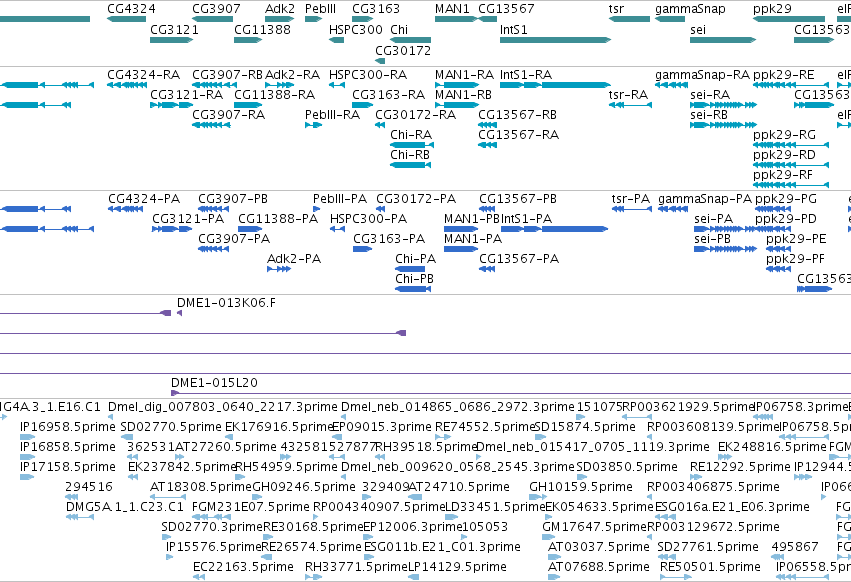Select the CG13567-PB protein label
This screenshot has width=851, height=582.
[x=518, y=199]
